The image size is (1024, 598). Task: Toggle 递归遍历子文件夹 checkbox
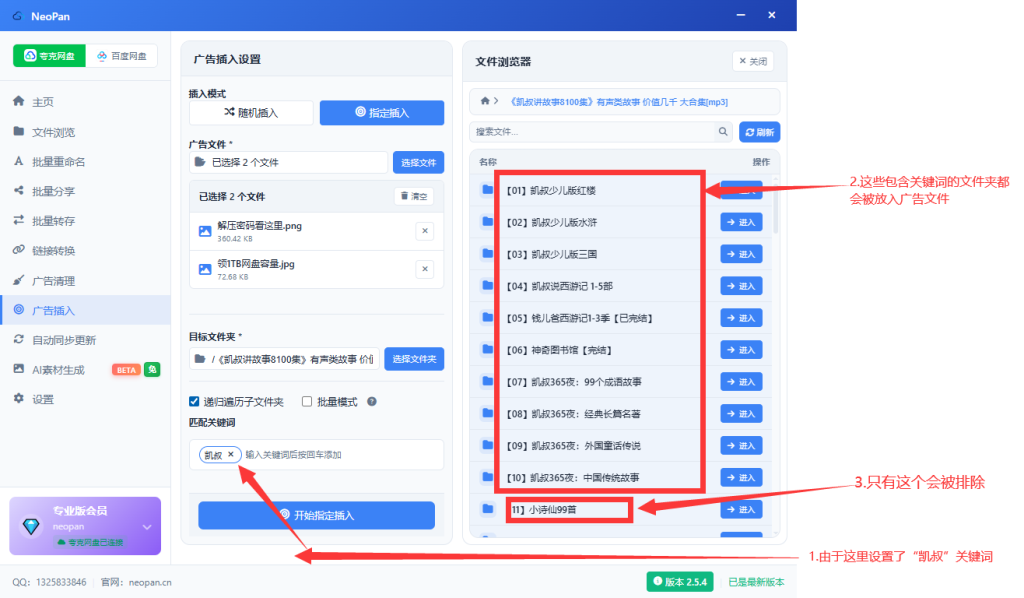click(x=194, y=401)
